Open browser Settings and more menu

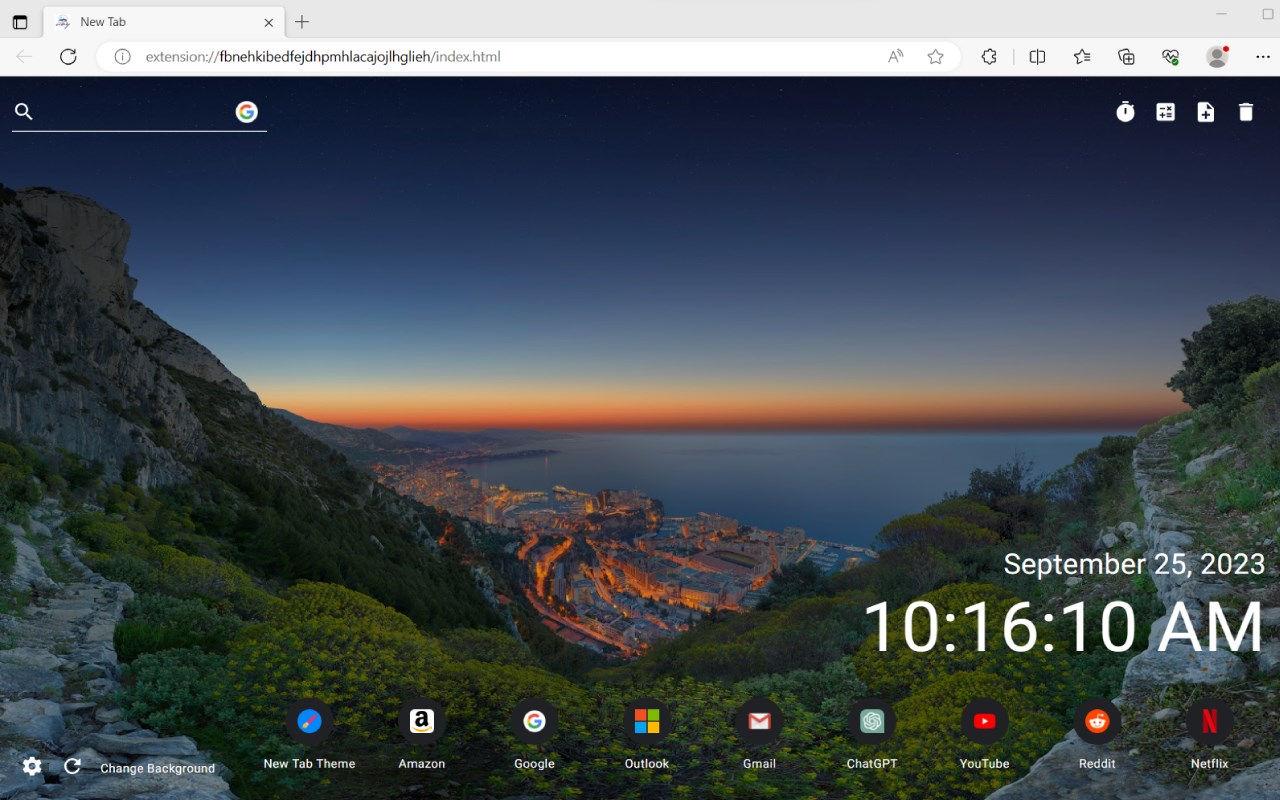pos(1262,57)
